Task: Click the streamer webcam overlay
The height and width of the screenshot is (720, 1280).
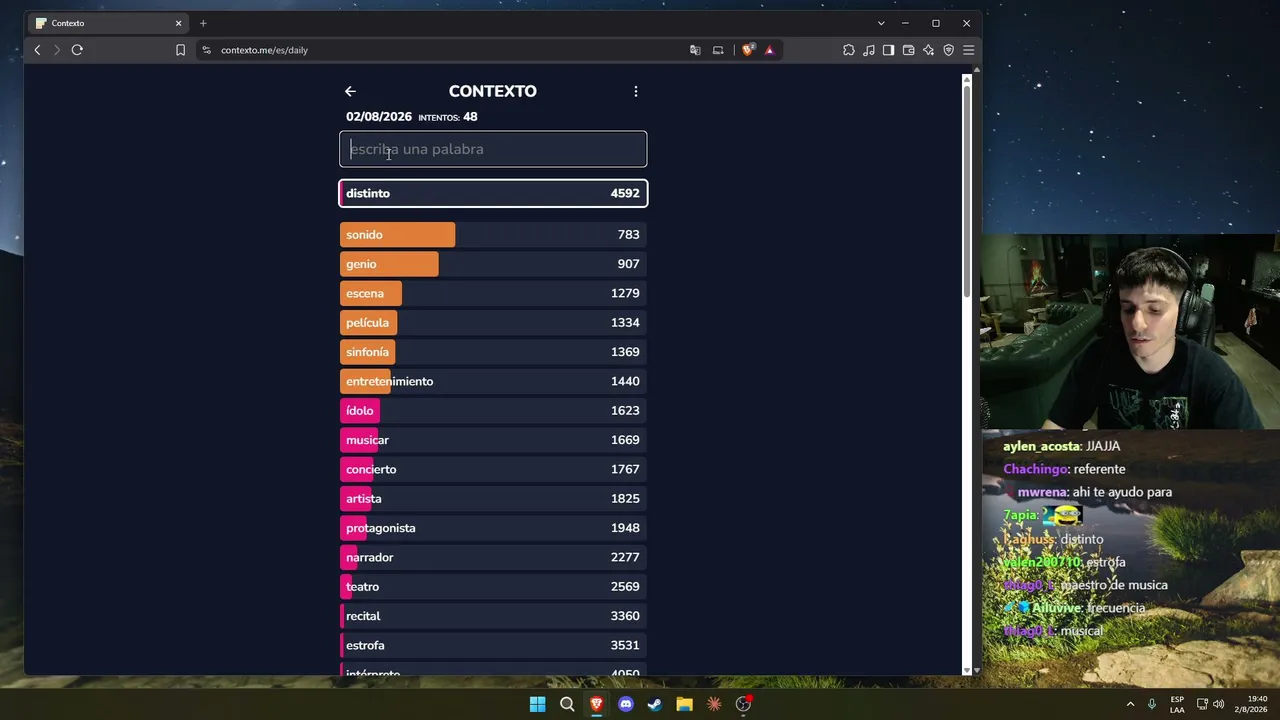Action: 1130,332
